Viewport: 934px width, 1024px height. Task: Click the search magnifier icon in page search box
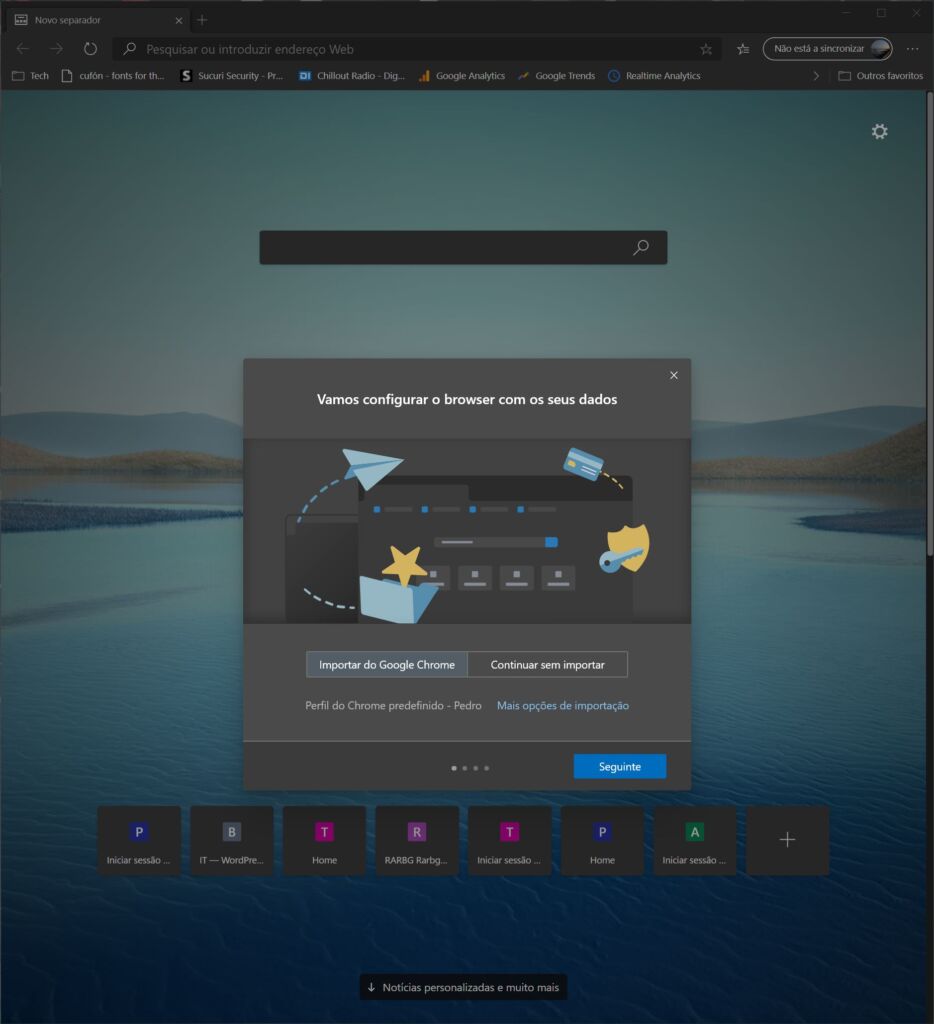(641, 248)
